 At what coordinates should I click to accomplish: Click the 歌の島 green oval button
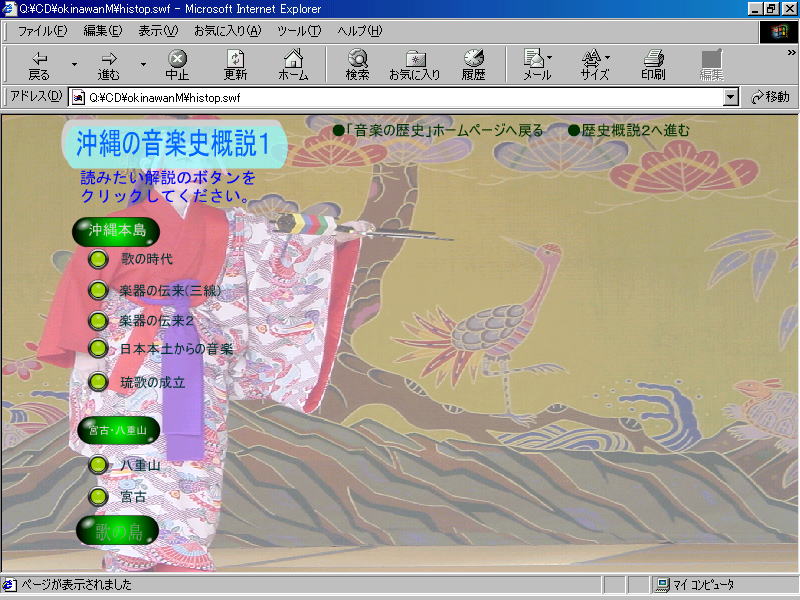click(118, 531)
